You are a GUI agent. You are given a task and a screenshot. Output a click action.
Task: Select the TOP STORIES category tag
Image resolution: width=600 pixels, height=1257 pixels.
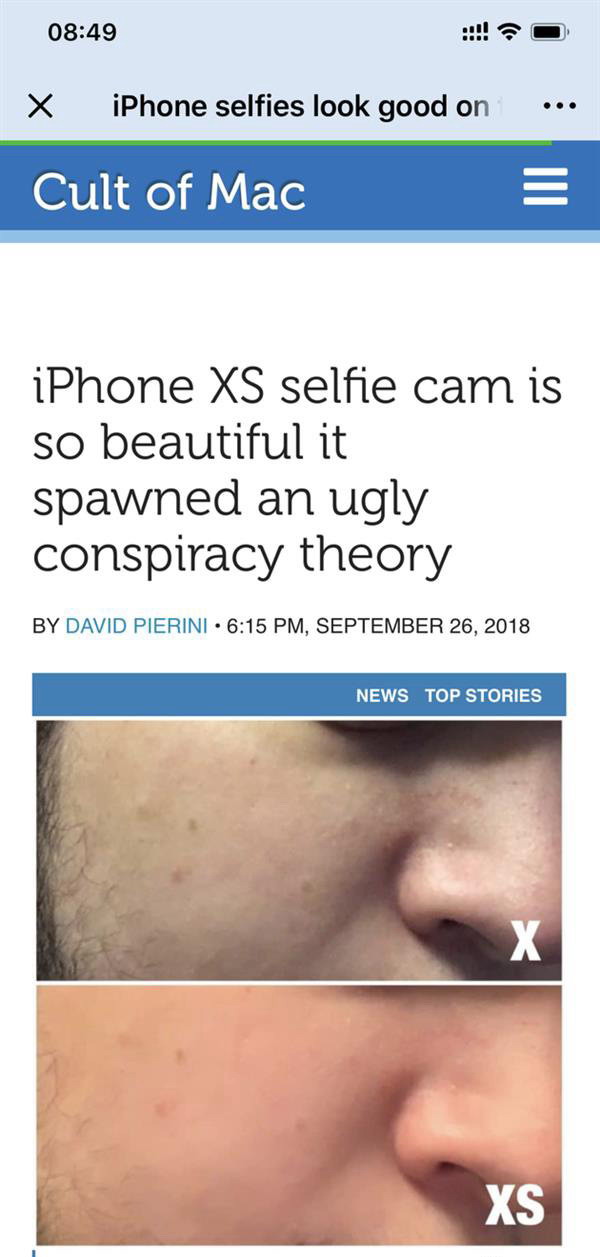click(483, 695)
